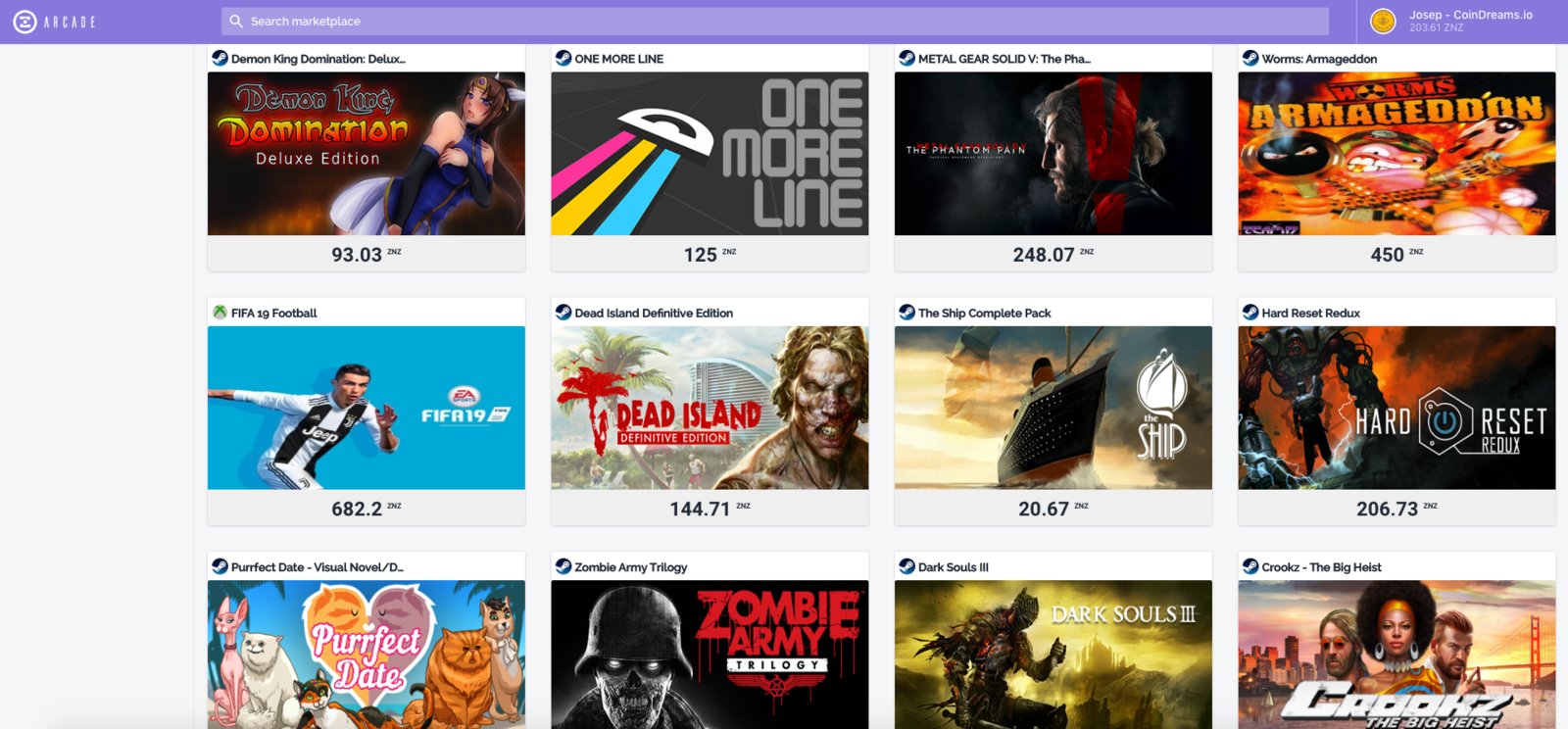The height and width of the screenshot is (729, 1568).
Task: Click the 144.71 ZNZ price
Action: [x=710, y=509]
